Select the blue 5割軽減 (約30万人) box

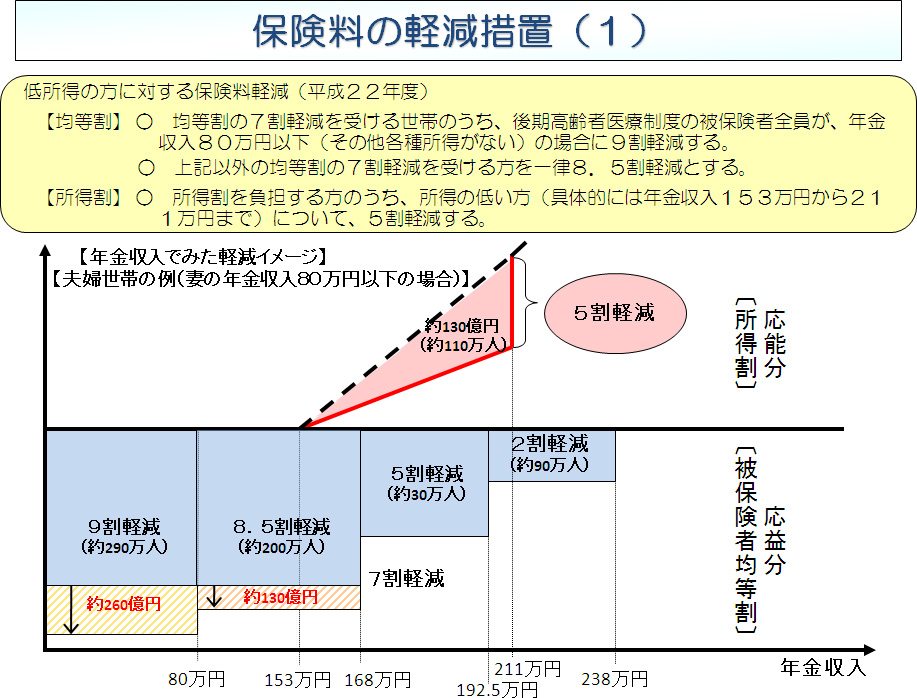(x=426, y=483)
